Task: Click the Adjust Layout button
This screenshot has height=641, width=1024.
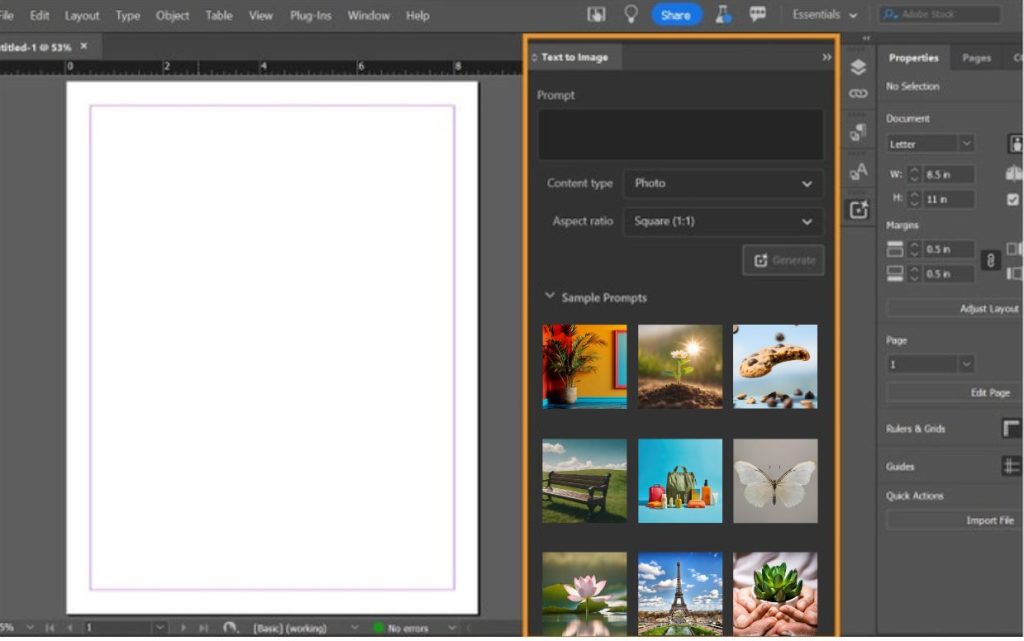Action: coord(989,308)
